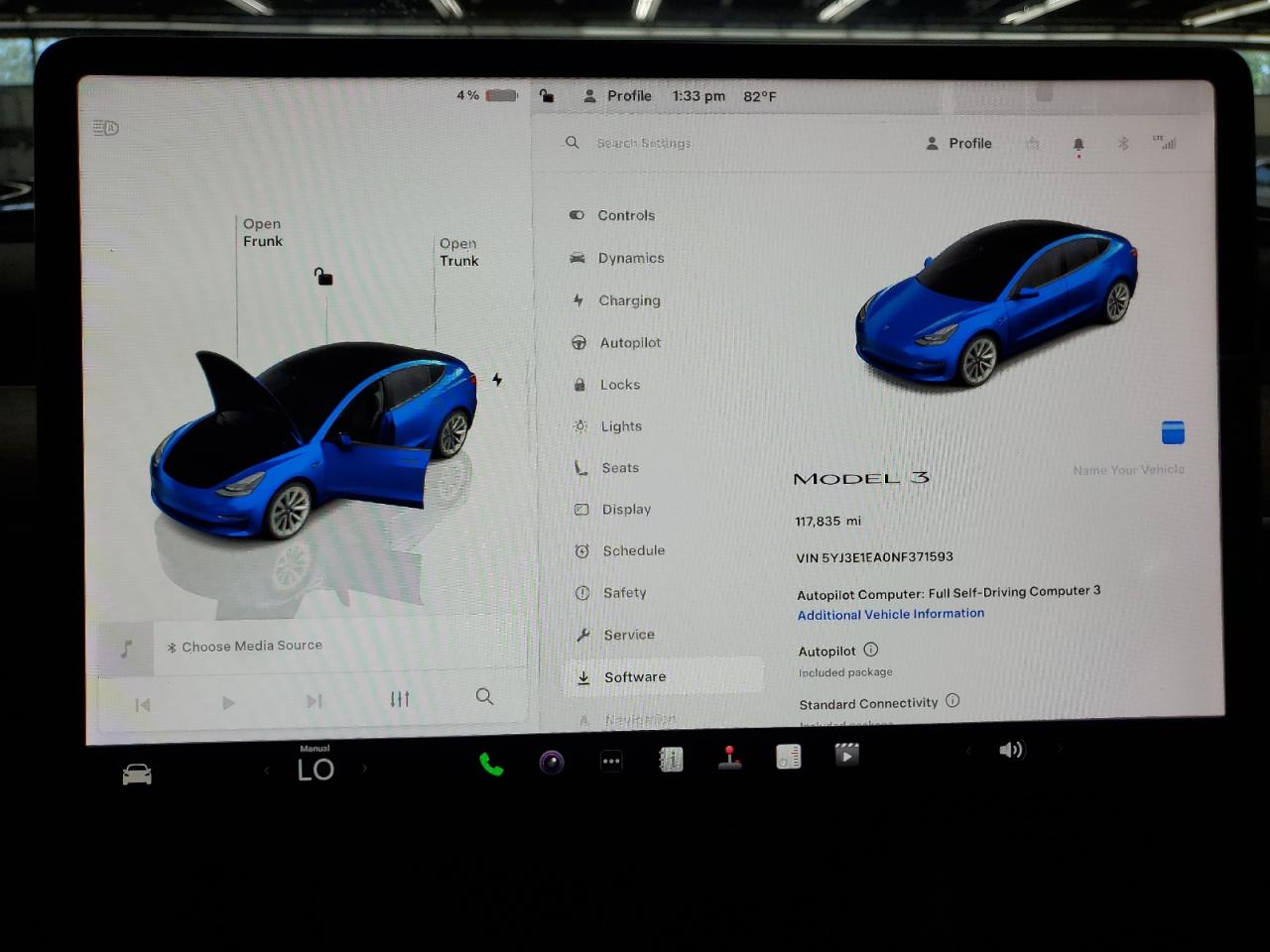Tap the HomeLink garage icon
Screen dimensions: 1270x952
pyautogui.click(x=1033, y=144)
